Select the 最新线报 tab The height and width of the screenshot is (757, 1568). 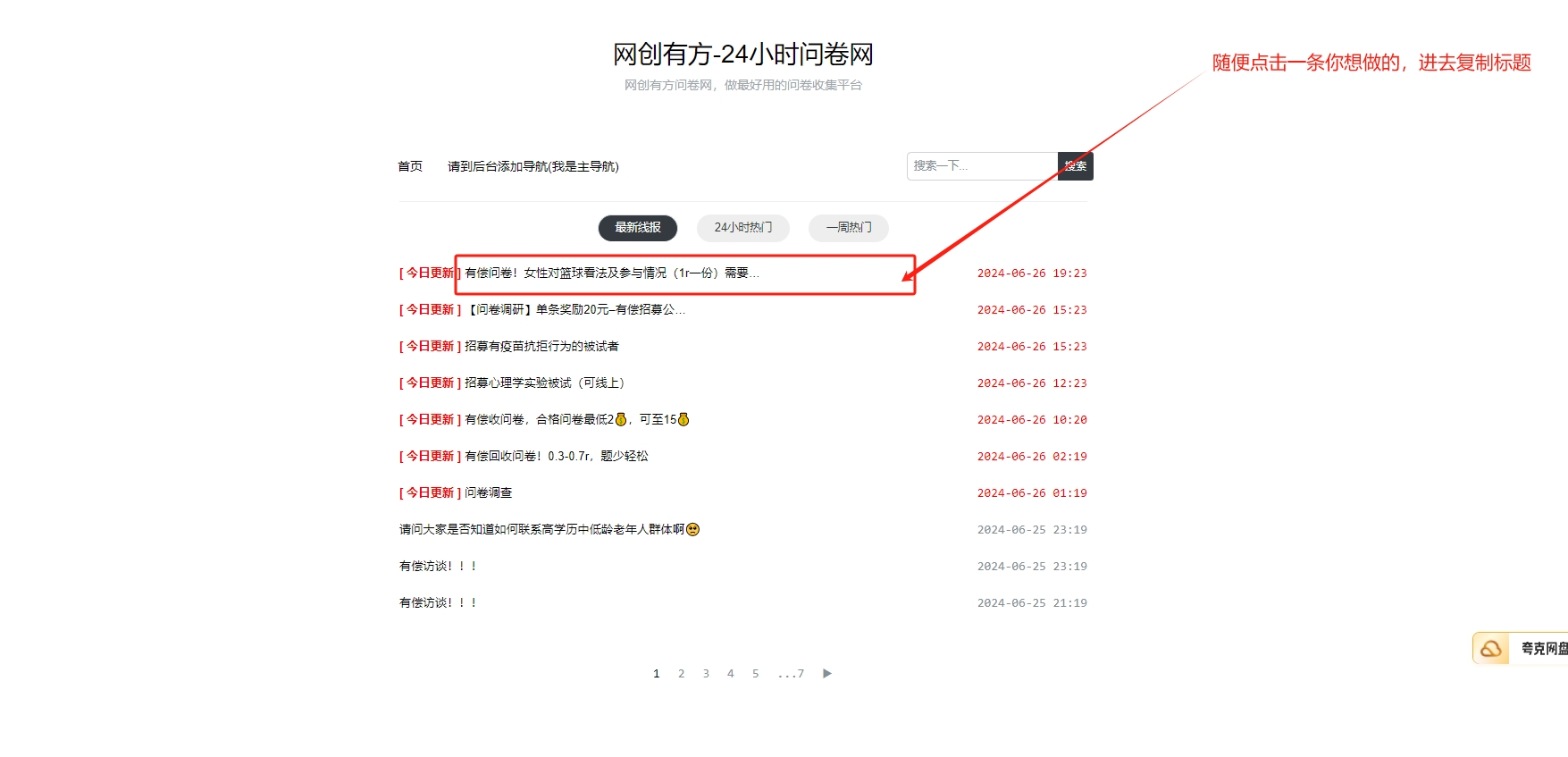point(637,228)
